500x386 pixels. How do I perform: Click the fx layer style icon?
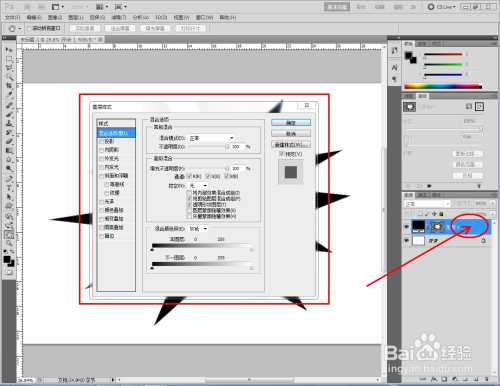[x=434, y=379]
